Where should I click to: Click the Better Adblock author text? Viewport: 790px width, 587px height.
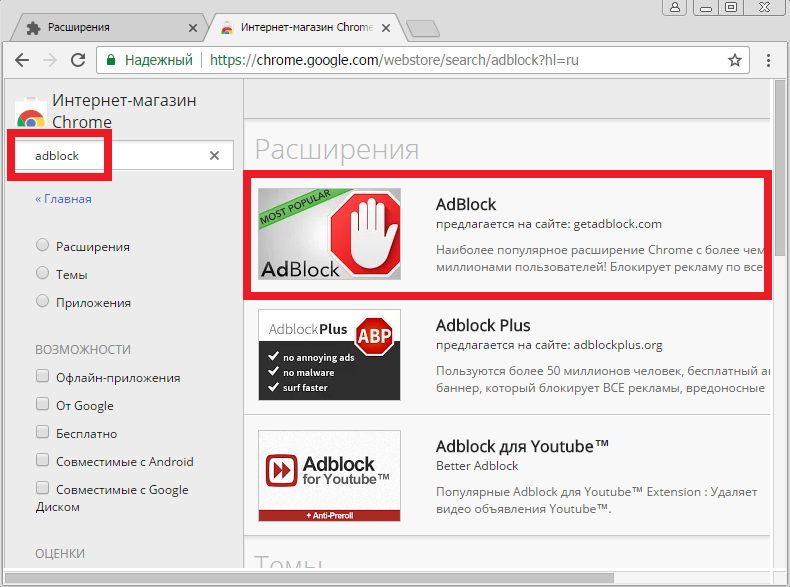477,466
